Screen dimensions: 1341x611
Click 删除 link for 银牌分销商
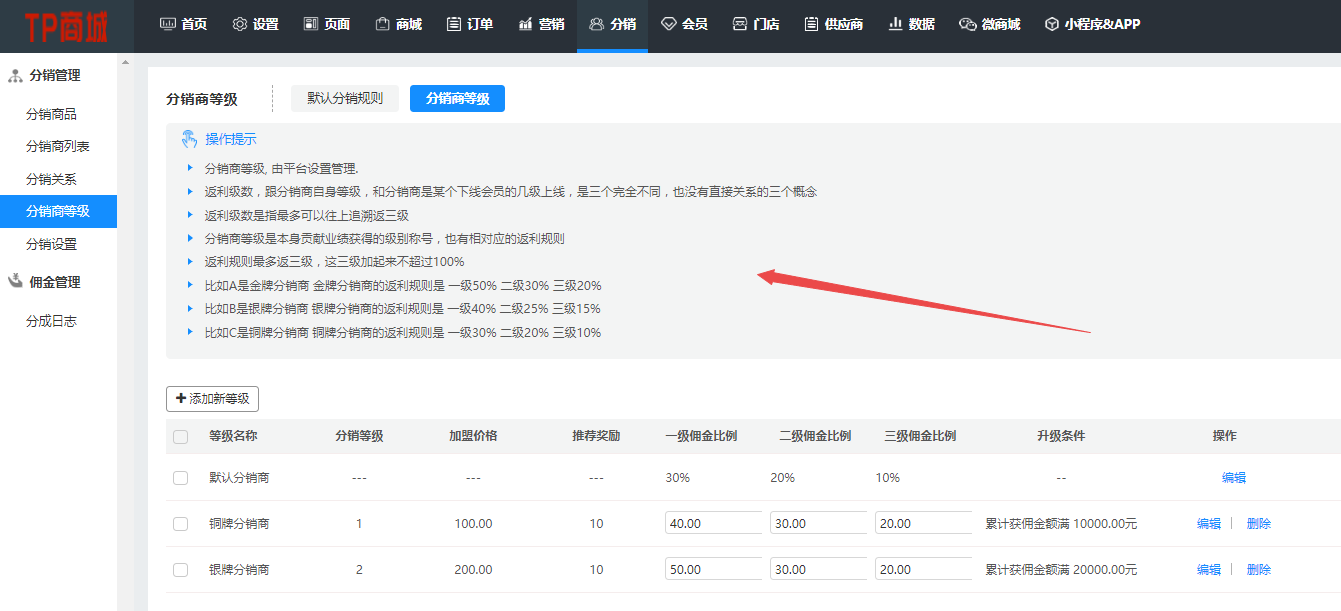[x=1257, y=569]
